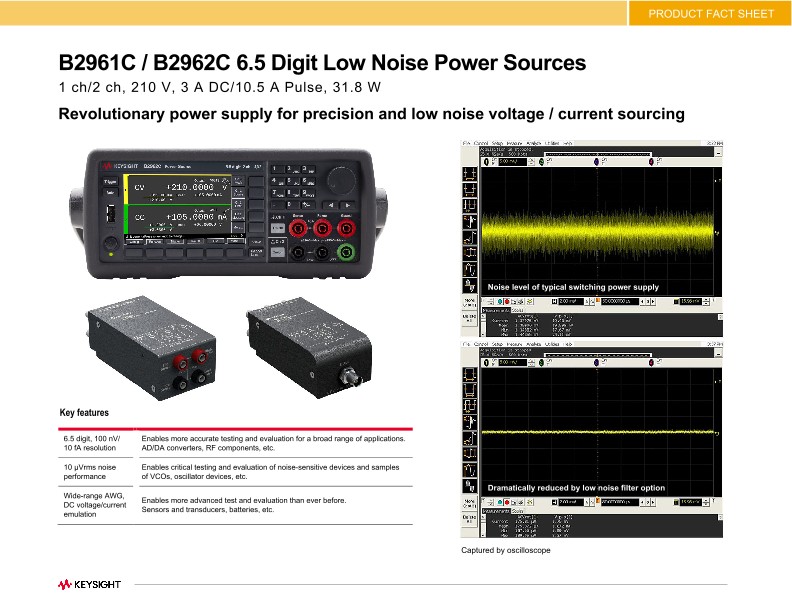Click the red terminal jacks on the B2962C front panel

[322, 229]
